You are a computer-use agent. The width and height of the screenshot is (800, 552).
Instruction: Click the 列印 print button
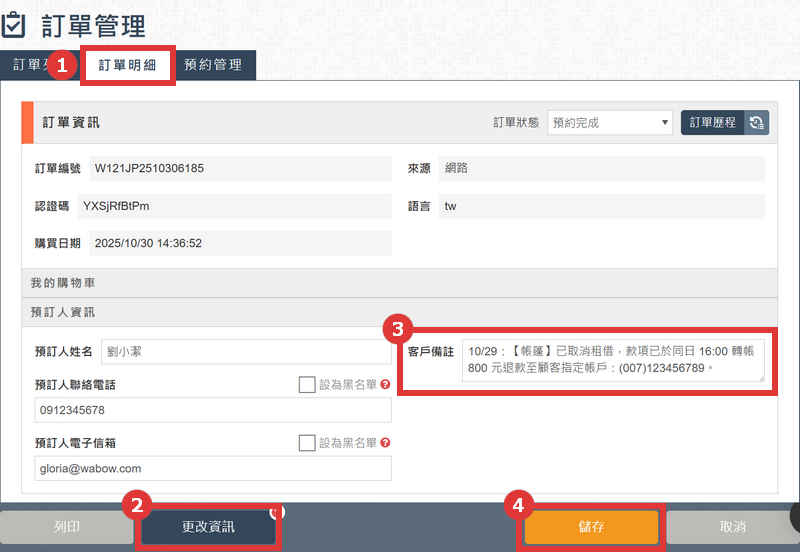coord(67,527)
